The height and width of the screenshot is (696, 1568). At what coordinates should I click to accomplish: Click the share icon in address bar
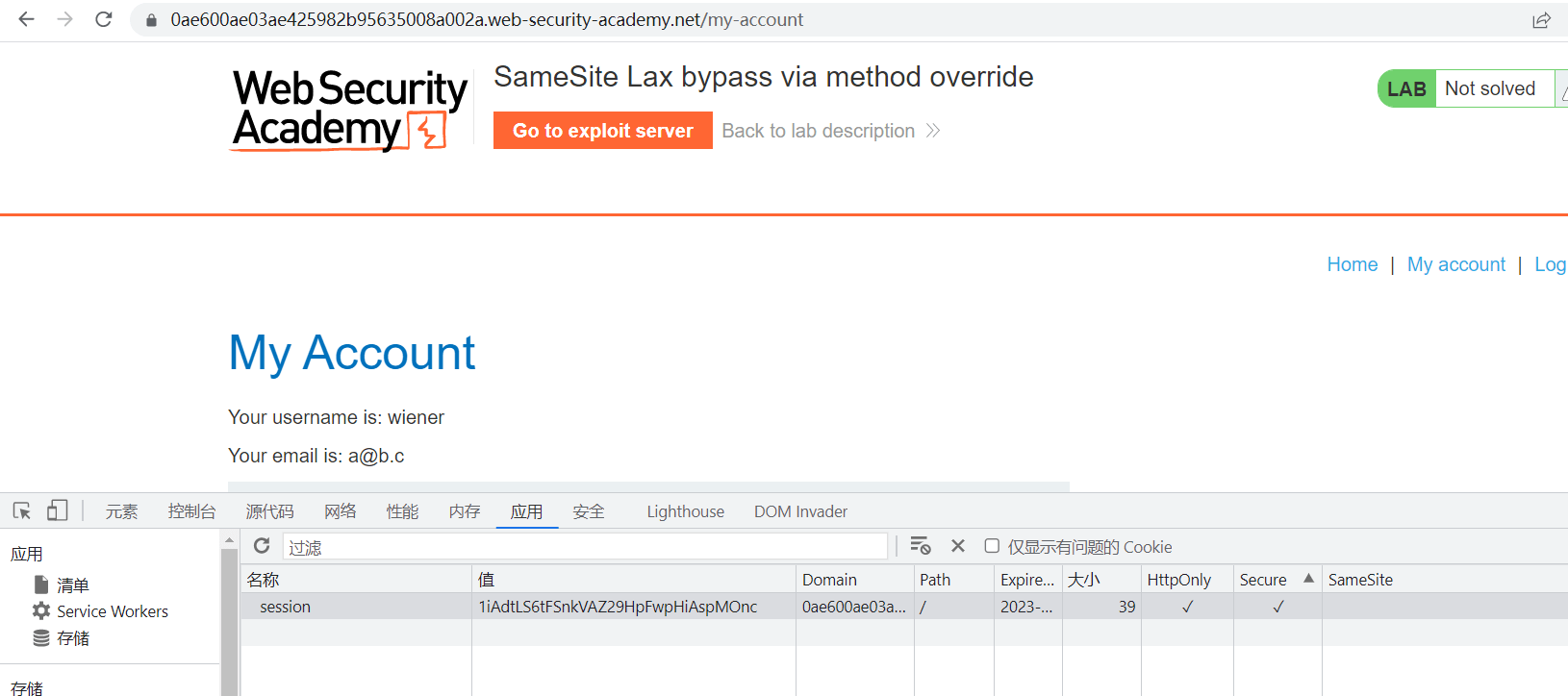click(x=1541, y=20)
